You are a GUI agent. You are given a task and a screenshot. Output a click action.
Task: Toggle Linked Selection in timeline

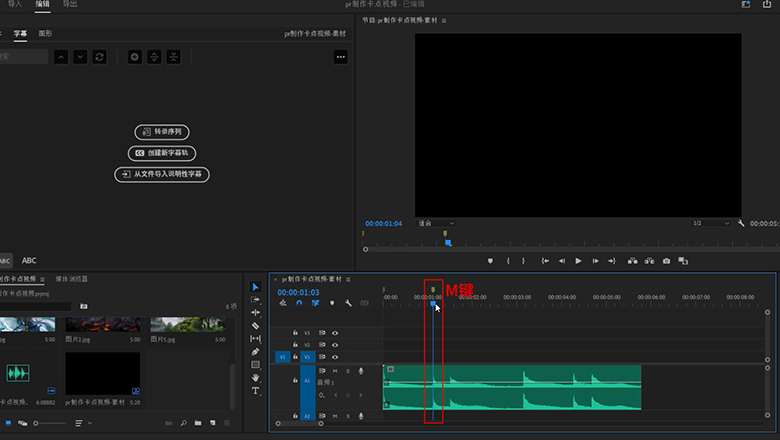tap(315, 303)
